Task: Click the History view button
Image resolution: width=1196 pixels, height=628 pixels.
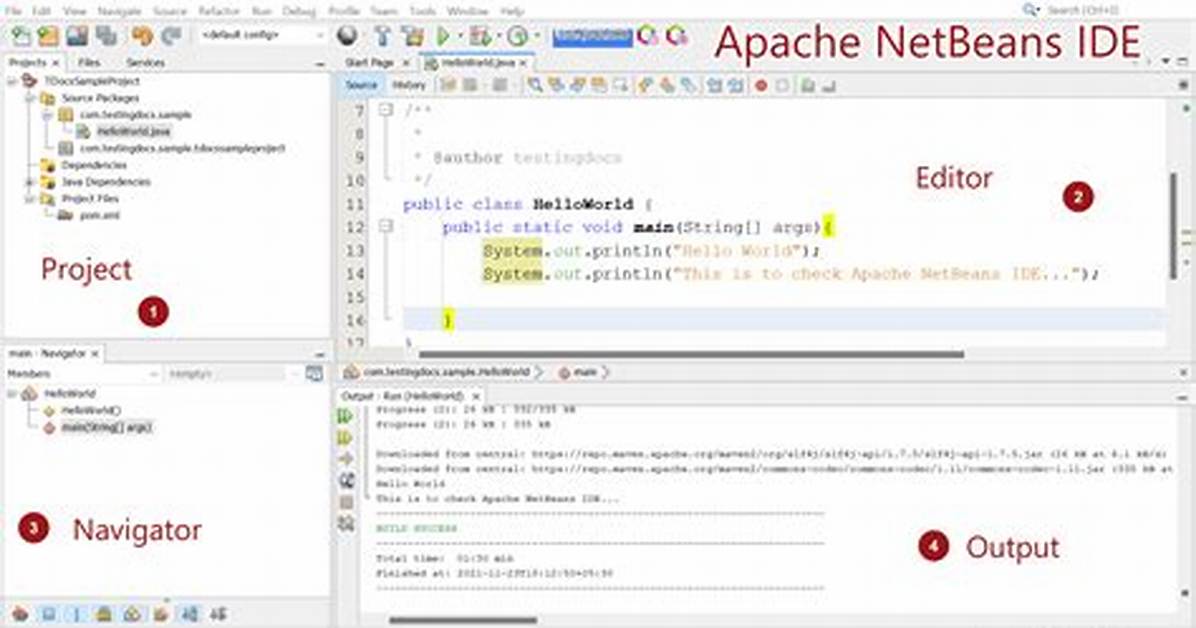Action: 408,85
